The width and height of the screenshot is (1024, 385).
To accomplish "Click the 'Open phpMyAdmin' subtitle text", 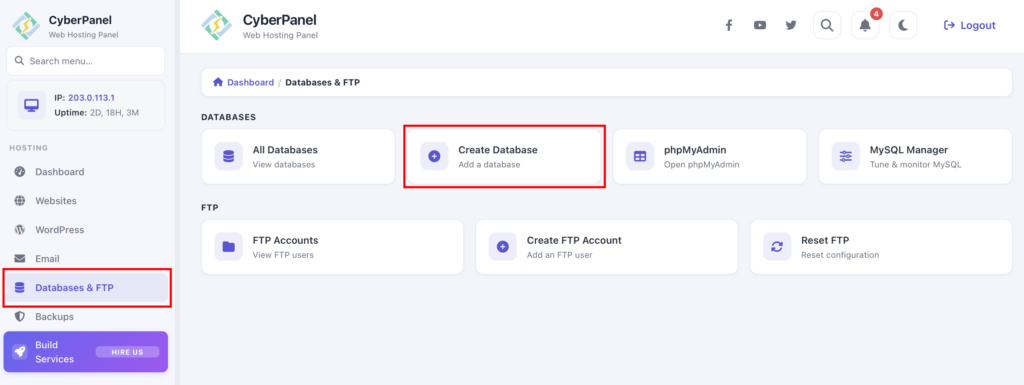I will point(702,164).
